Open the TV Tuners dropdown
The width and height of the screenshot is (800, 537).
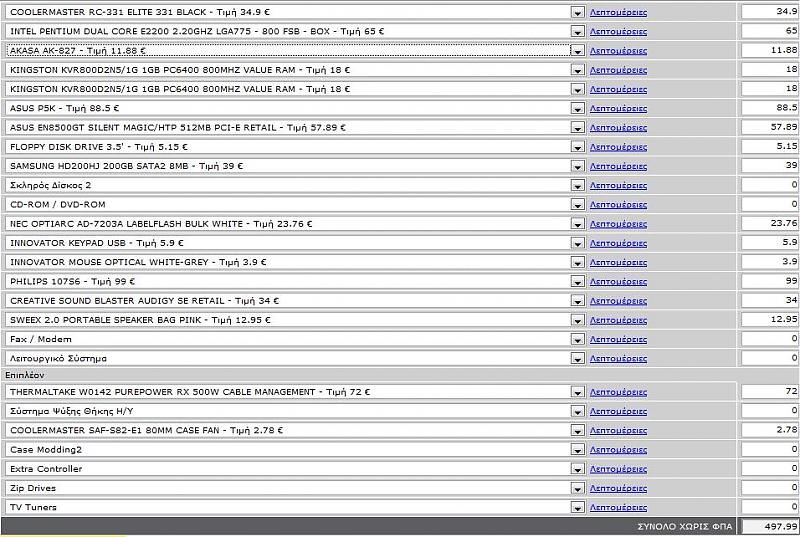coord(577,508)
